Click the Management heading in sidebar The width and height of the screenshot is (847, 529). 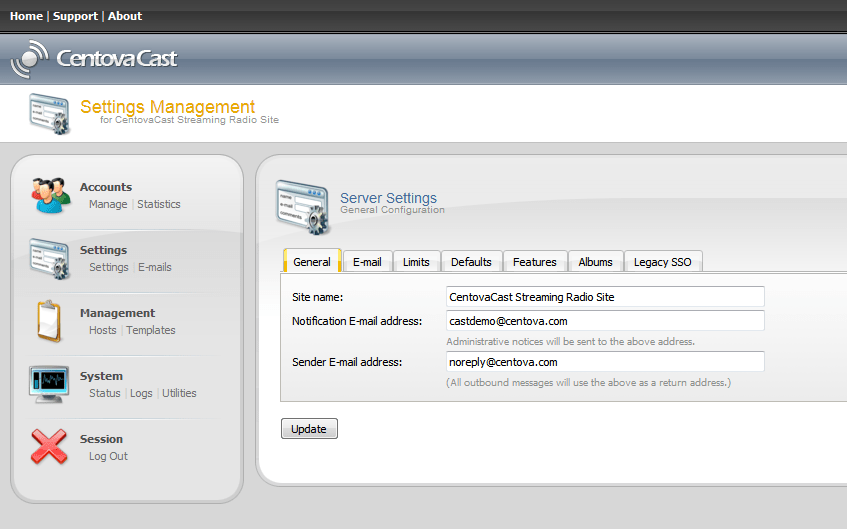117,313
